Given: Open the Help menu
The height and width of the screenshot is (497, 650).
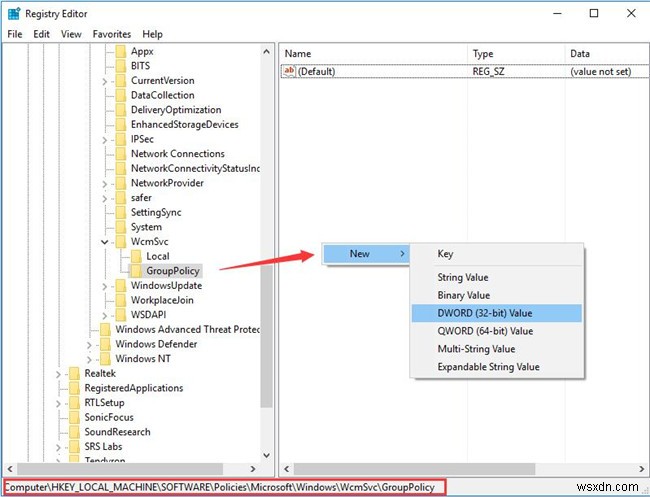Looking at the screenshot, I should tap(153, 34).
